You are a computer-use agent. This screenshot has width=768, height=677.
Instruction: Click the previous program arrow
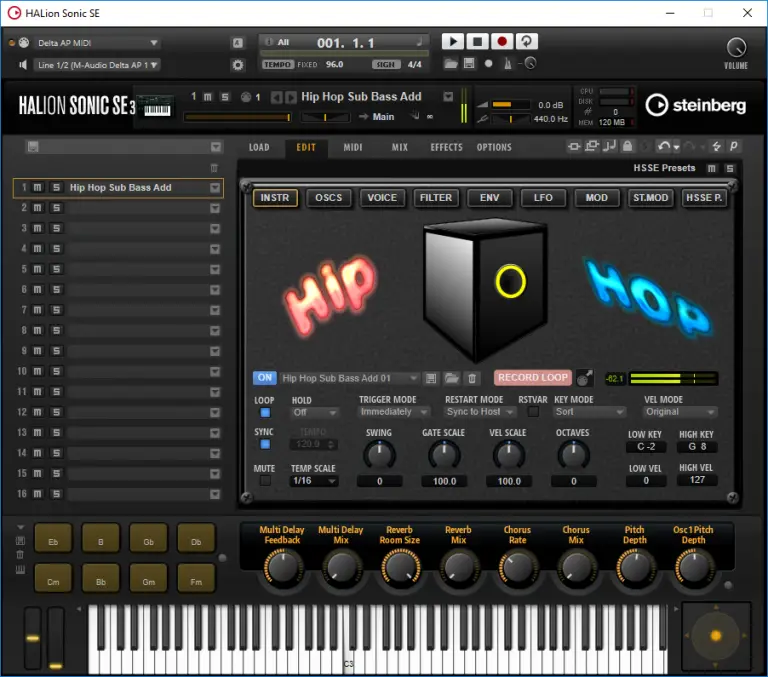click(276, 97)
